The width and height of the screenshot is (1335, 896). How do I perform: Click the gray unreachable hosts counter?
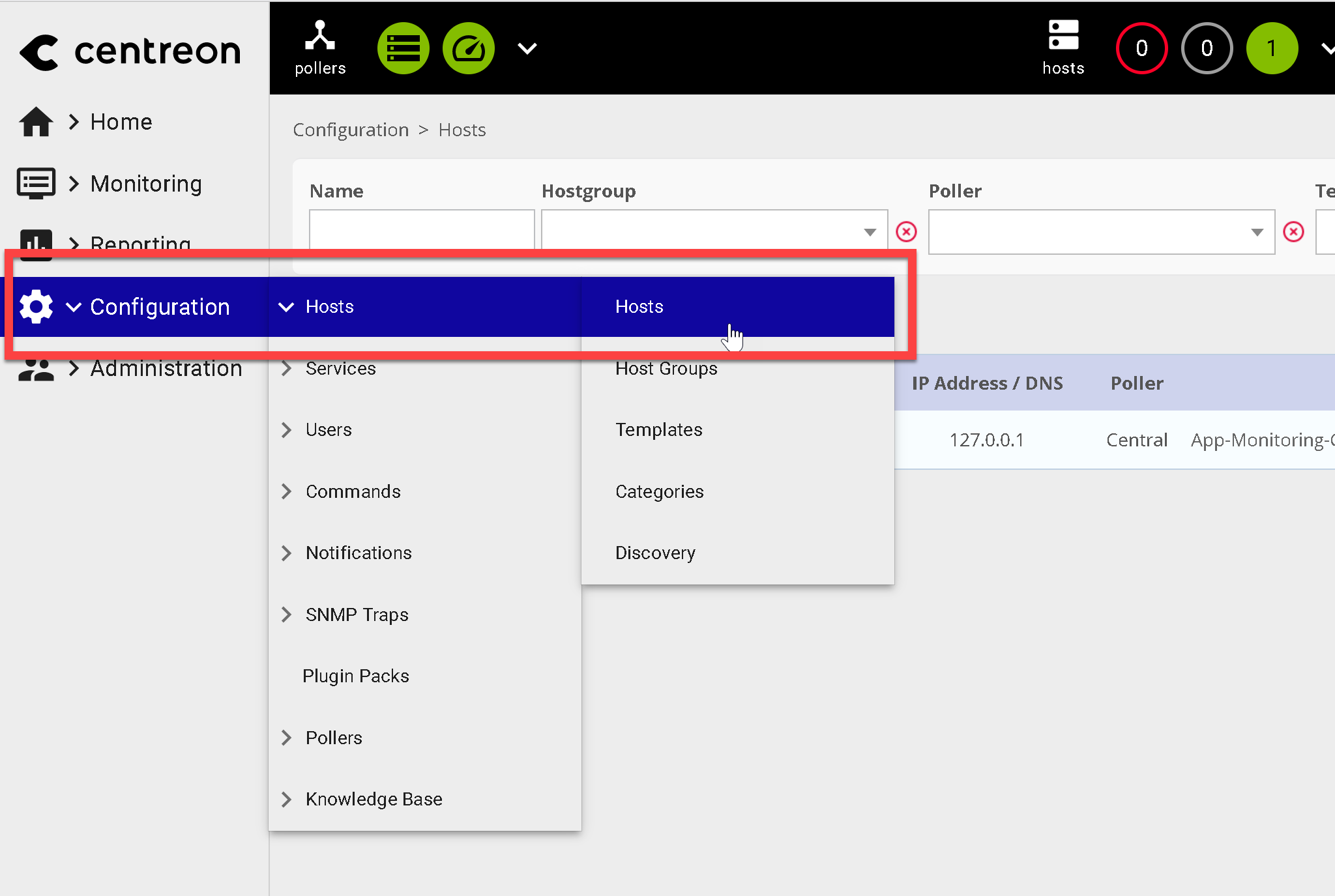pyautogui.click(x=1207, y=48)
